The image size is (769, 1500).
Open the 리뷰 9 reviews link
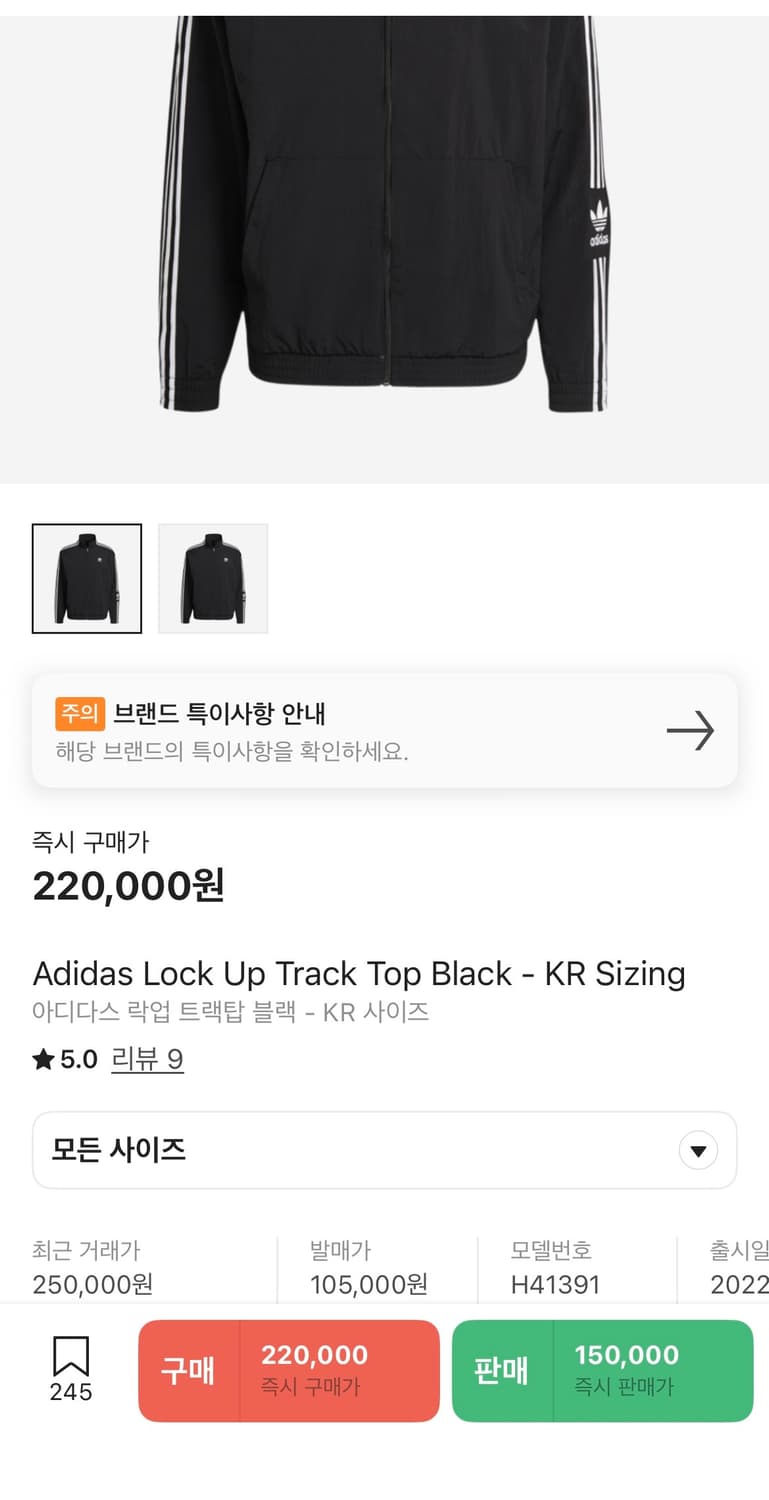pos(147,1060)
